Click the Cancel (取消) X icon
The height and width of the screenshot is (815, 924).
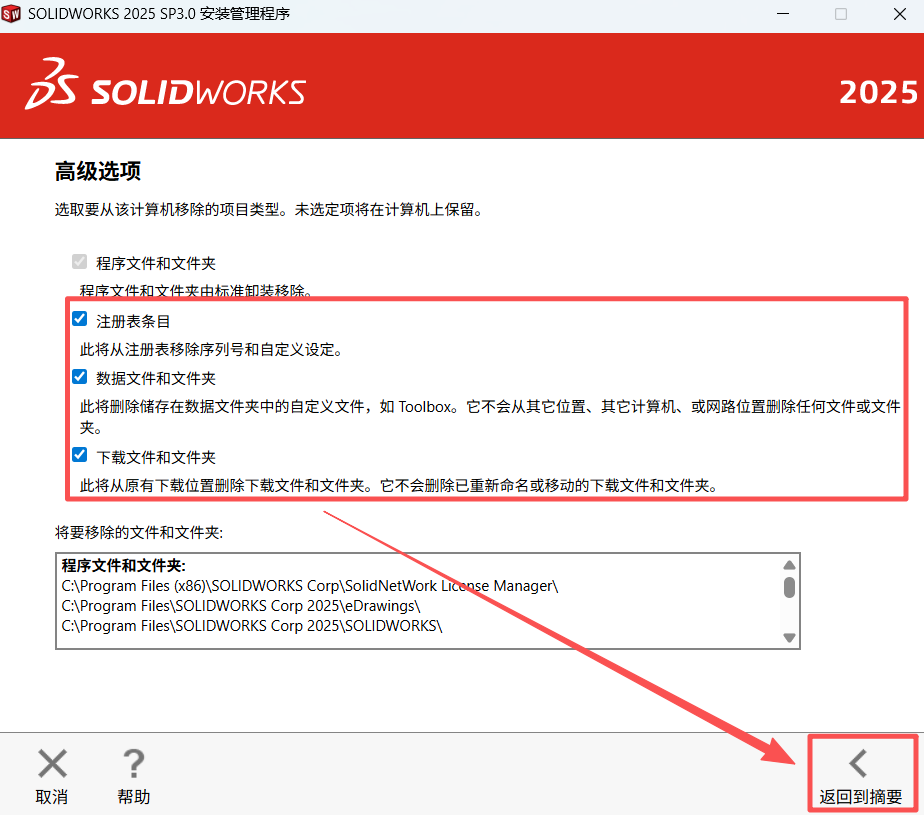tap(52, 763)
